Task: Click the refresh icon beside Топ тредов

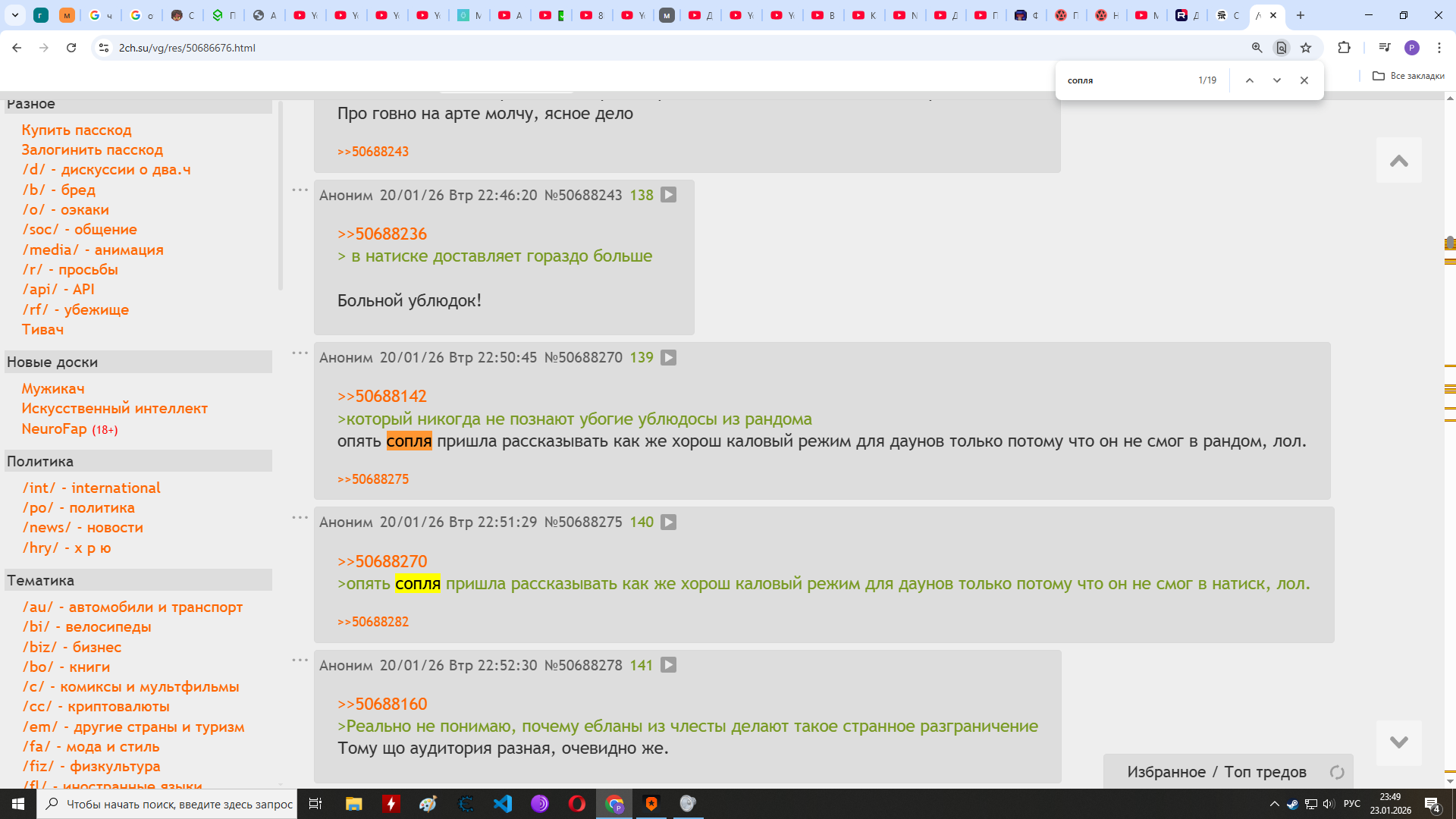Action: (x=1337, y=772)
